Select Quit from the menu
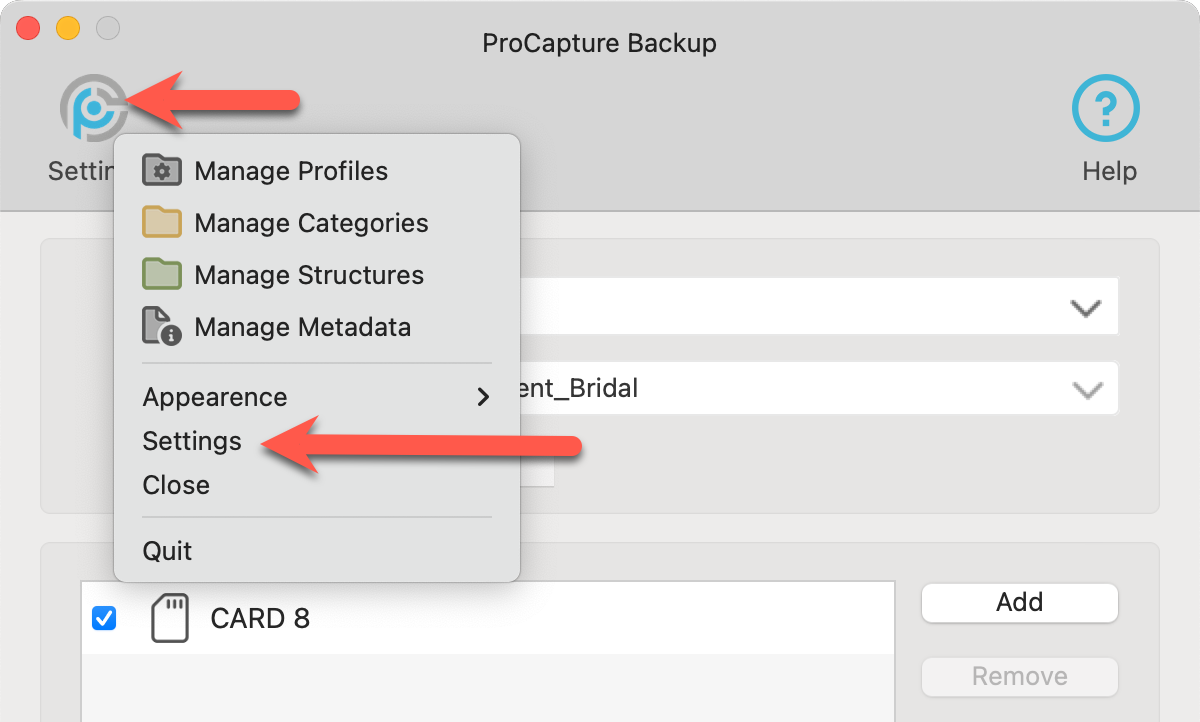Screen dimensions: 1200x722 [x=167, y=551]
